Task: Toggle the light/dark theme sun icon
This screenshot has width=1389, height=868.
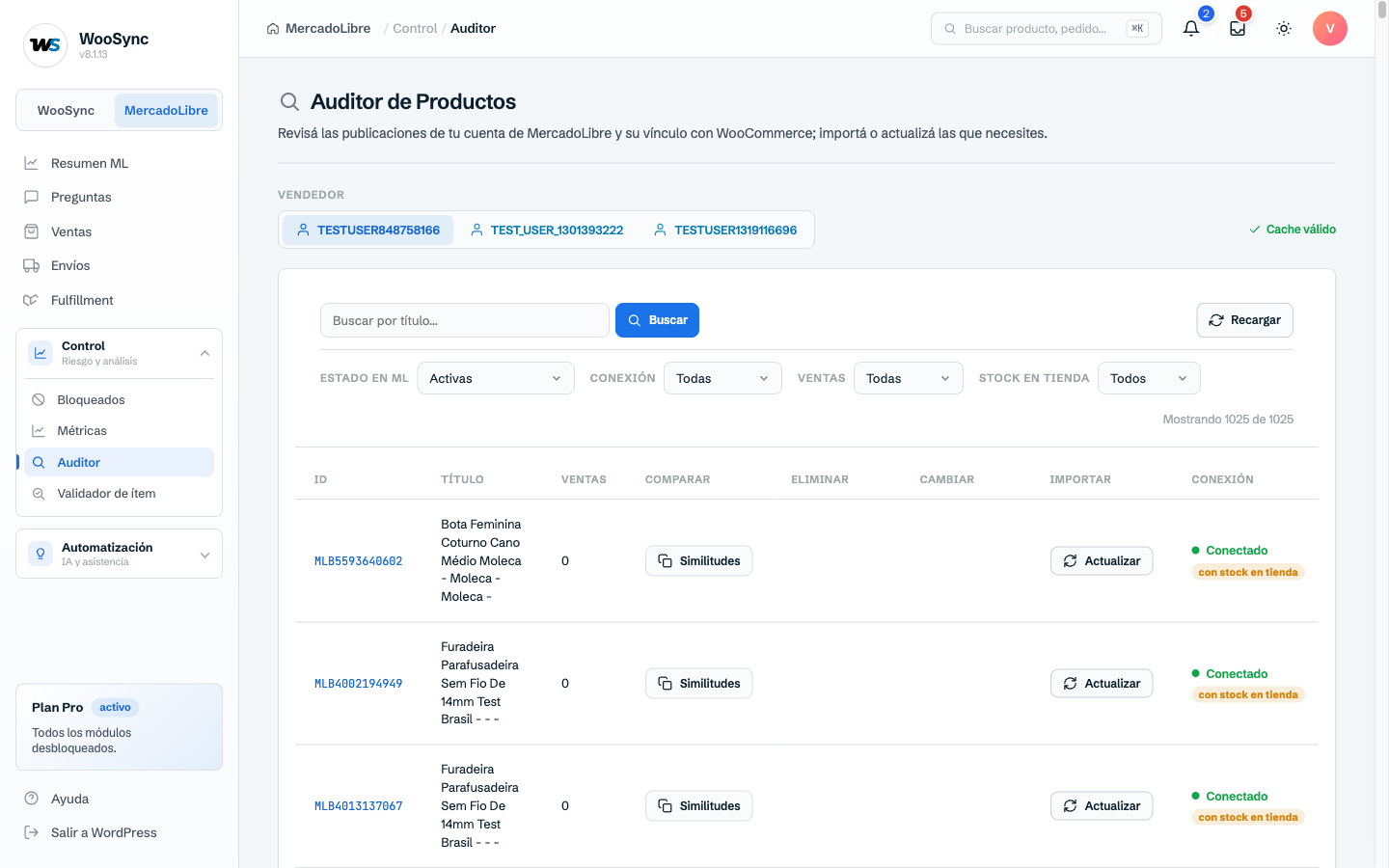Action: click(1284, 28)
